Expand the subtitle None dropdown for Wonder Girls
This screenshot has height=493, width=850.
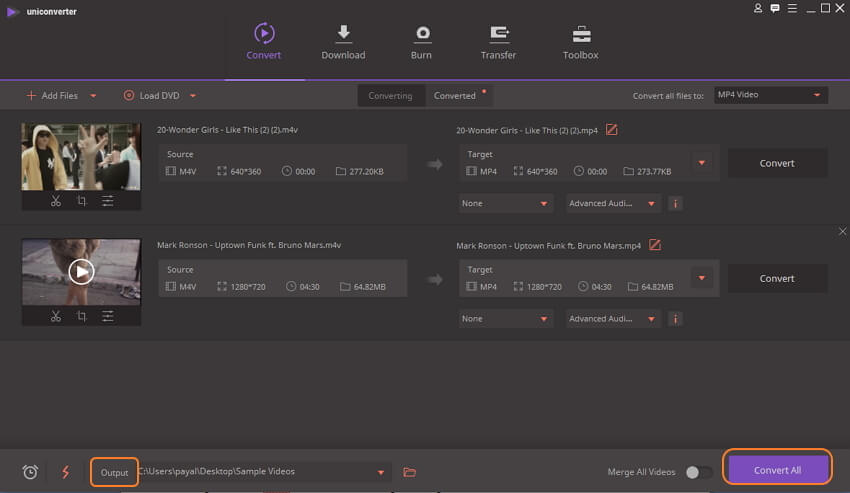point(506,203)
